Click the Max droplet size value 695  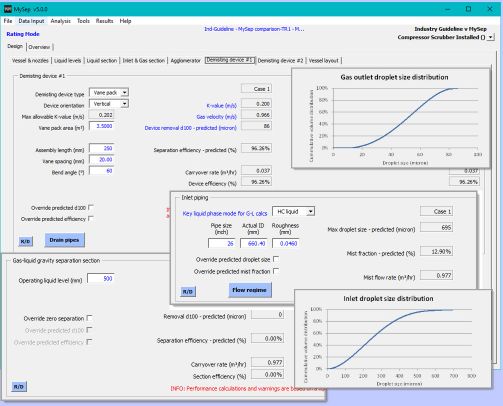436,227
